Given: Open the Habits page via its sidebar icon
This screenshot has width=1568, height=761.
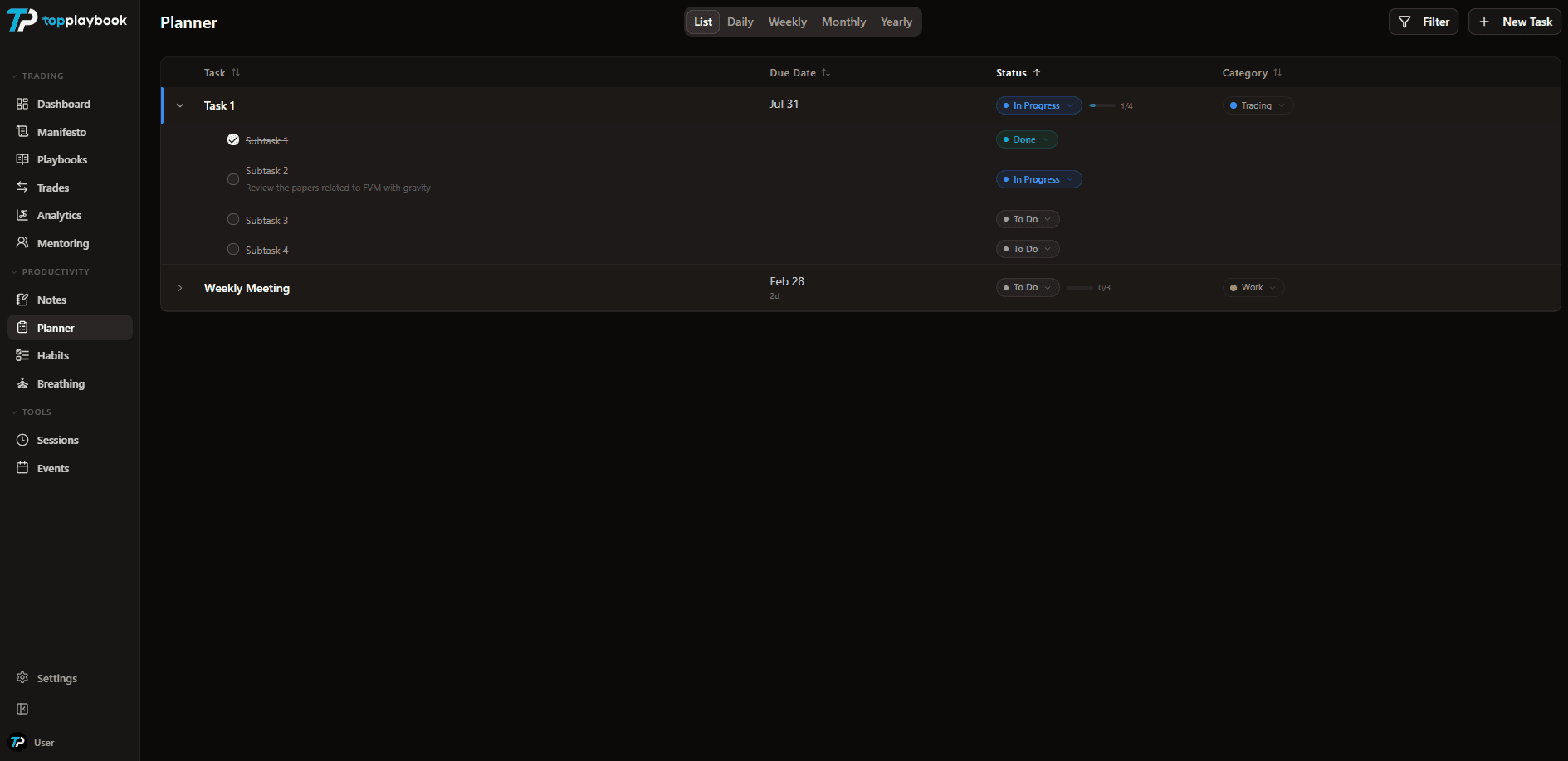Looking at the screenshot, I should click(x=23, y=355).
